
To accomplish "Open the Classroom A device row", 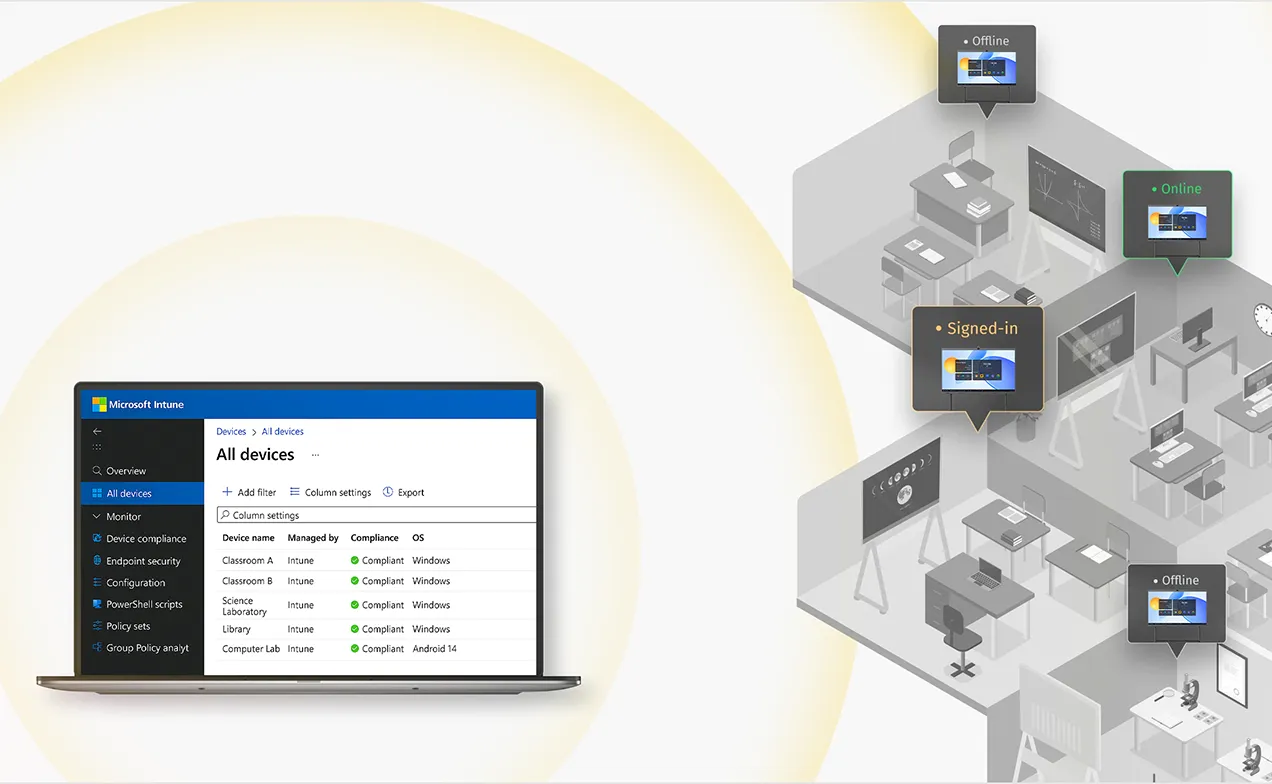I will pos(377,561).
